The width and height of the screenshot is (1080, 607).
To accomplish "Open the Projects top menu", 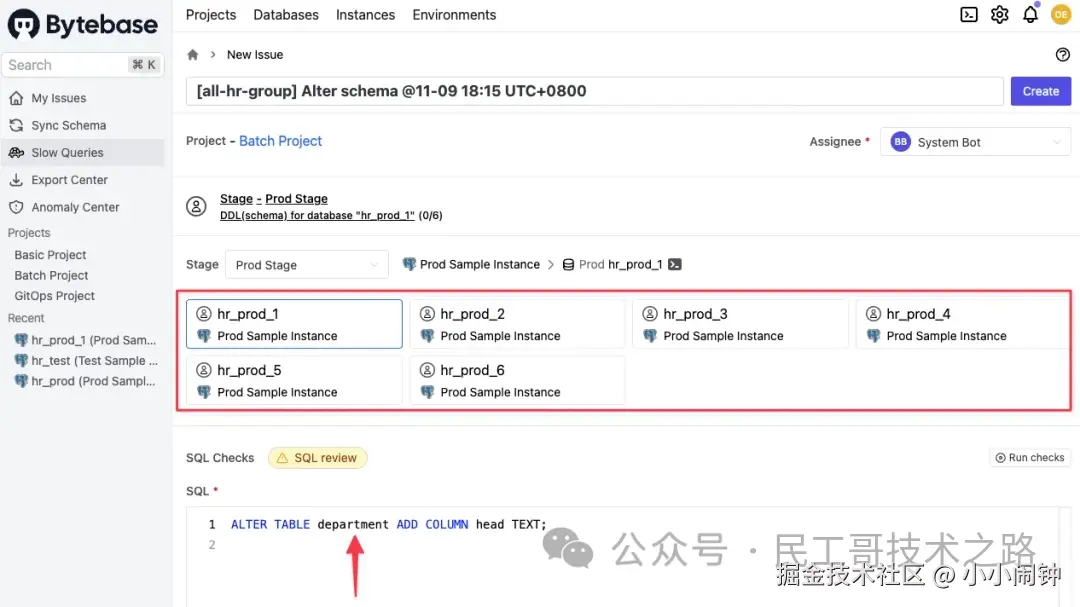I will 211,14.
